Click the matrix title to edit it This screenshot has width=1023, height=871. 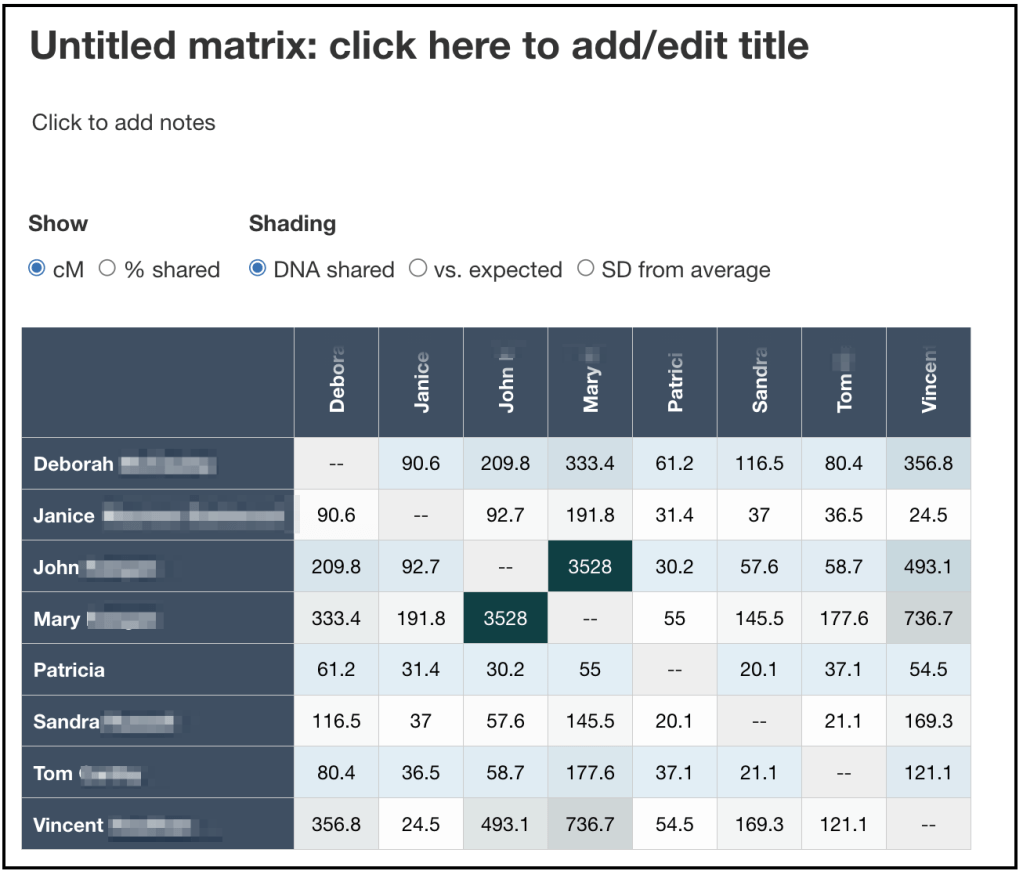419,45
